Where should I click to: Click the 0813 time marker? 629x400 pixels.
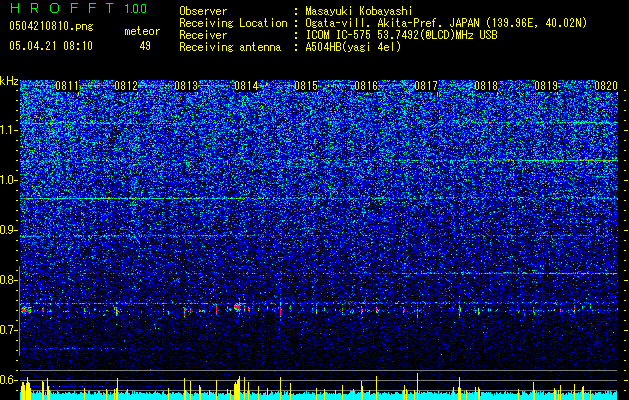[186, 86]
